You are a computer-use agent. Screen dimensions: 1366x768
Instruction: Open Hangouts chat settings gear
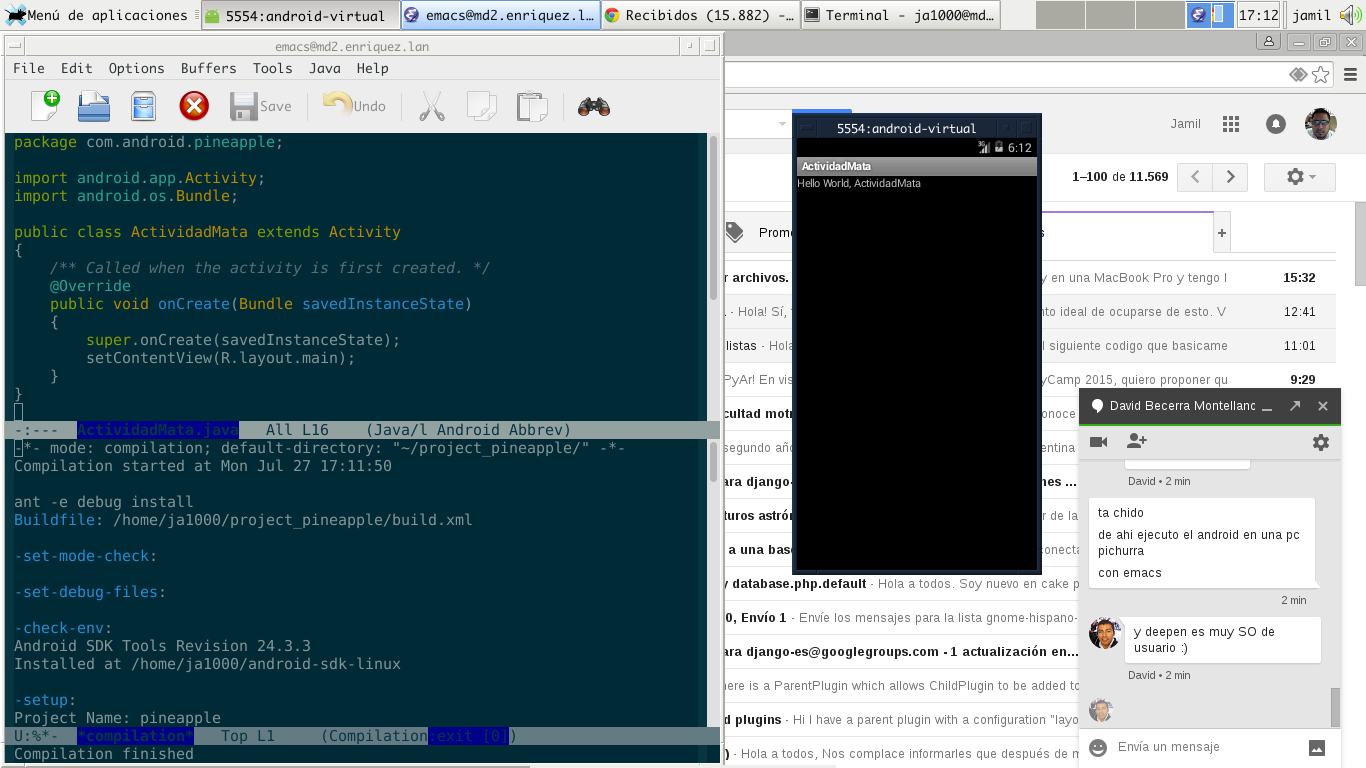click(1321, 442)
